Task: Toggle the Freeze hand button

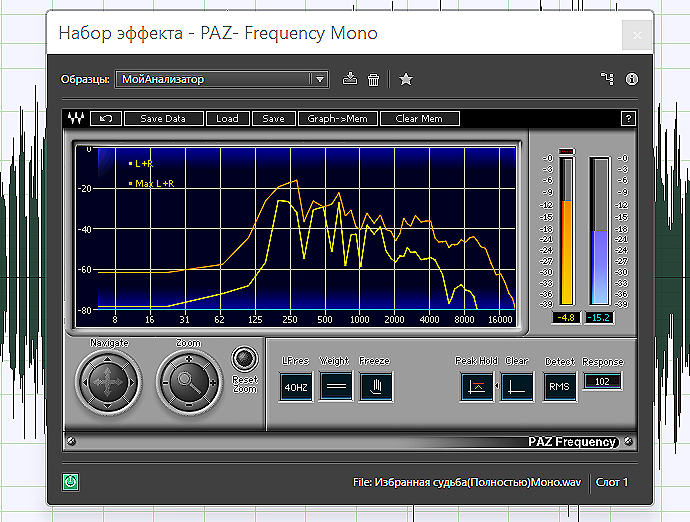Action: (375, 387)
